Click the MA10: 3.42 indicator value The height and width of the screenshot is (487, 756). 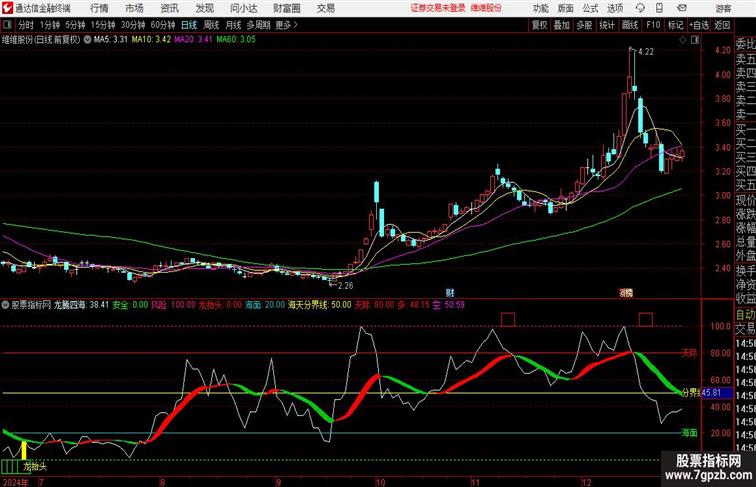click(x=151, y=40)
